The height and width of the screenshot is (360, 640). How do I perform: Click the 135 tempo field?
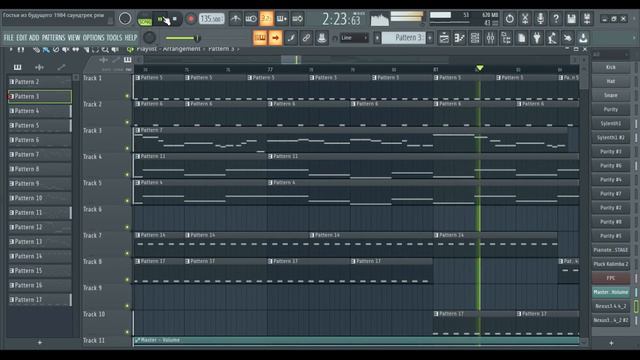pyautogui.click(x=211, y=19)
